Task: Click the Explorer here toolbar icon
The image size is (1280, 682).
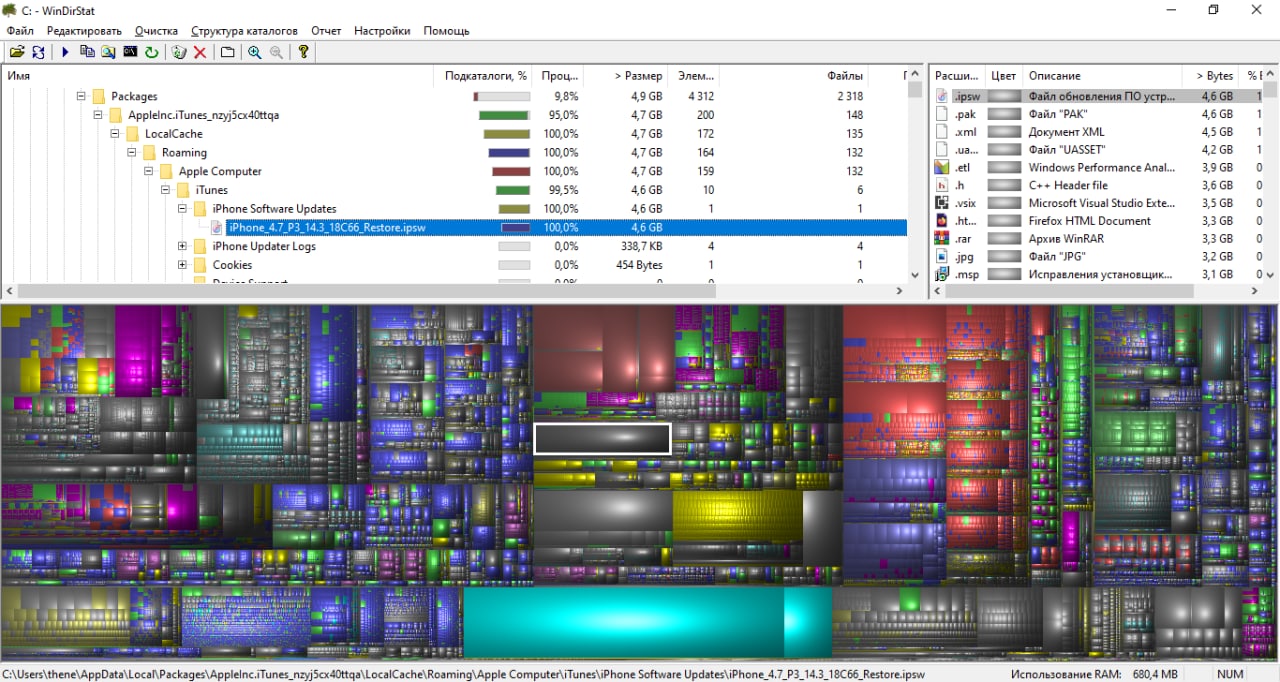Action: click(108, 52)
